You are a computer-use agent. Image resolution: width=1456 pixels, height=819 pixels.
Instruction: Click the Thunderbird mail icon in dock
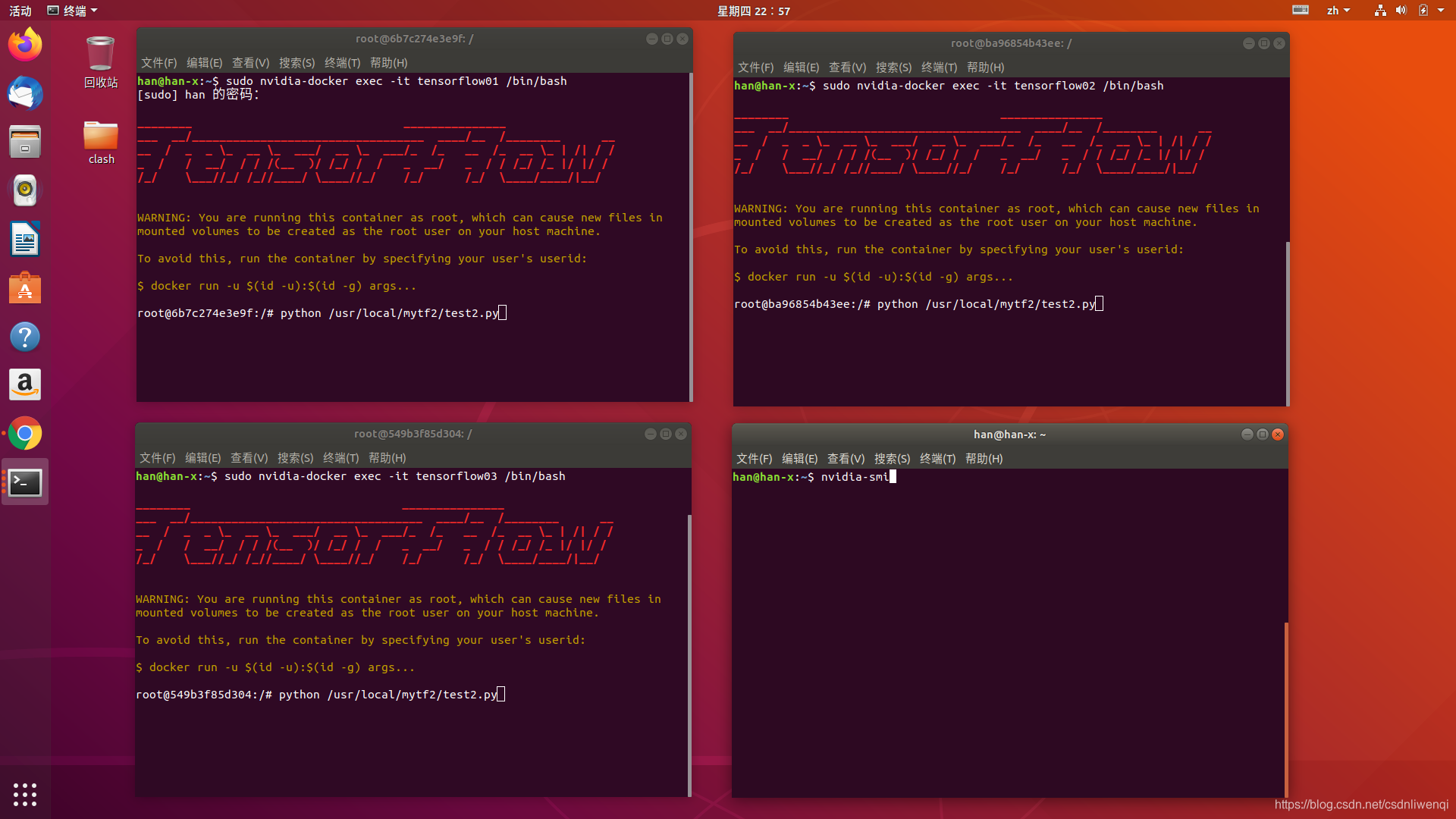pos(25,95)
